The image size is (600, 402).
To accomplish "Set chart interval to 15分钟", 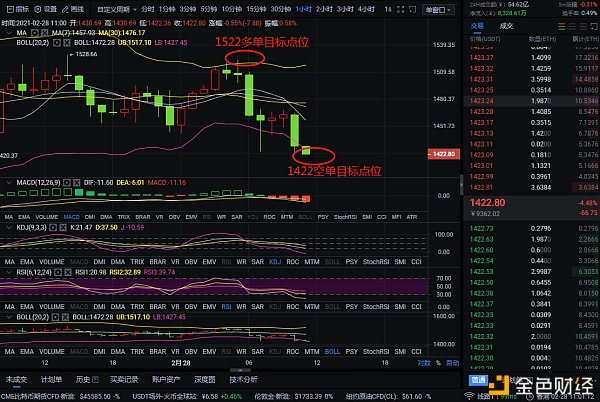I will coord(256,9).
